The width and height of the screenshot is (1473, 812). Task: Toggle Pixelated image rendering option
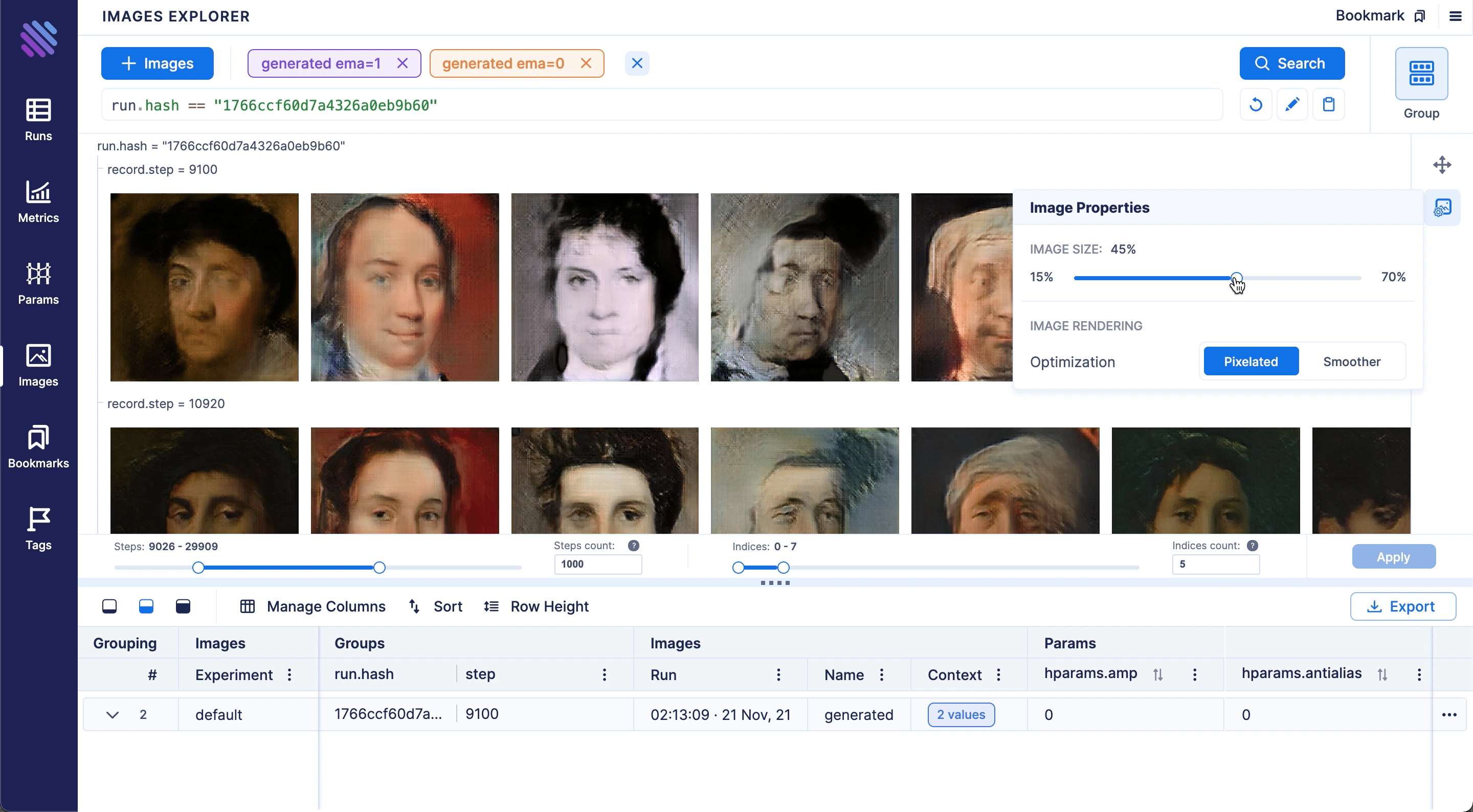[1251, 361]
